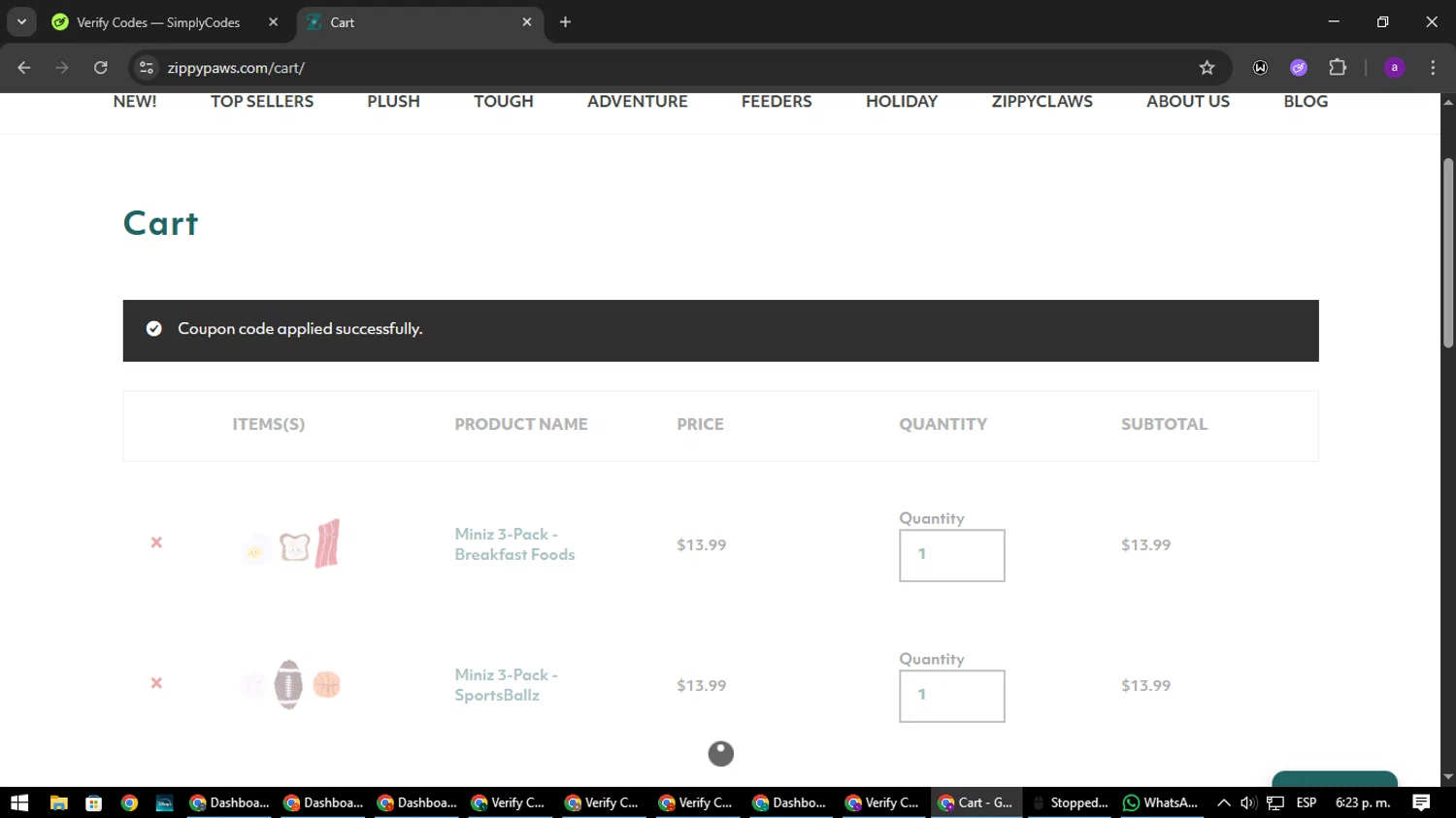Open Disney+ app from taskbar

tap(164, 802)
